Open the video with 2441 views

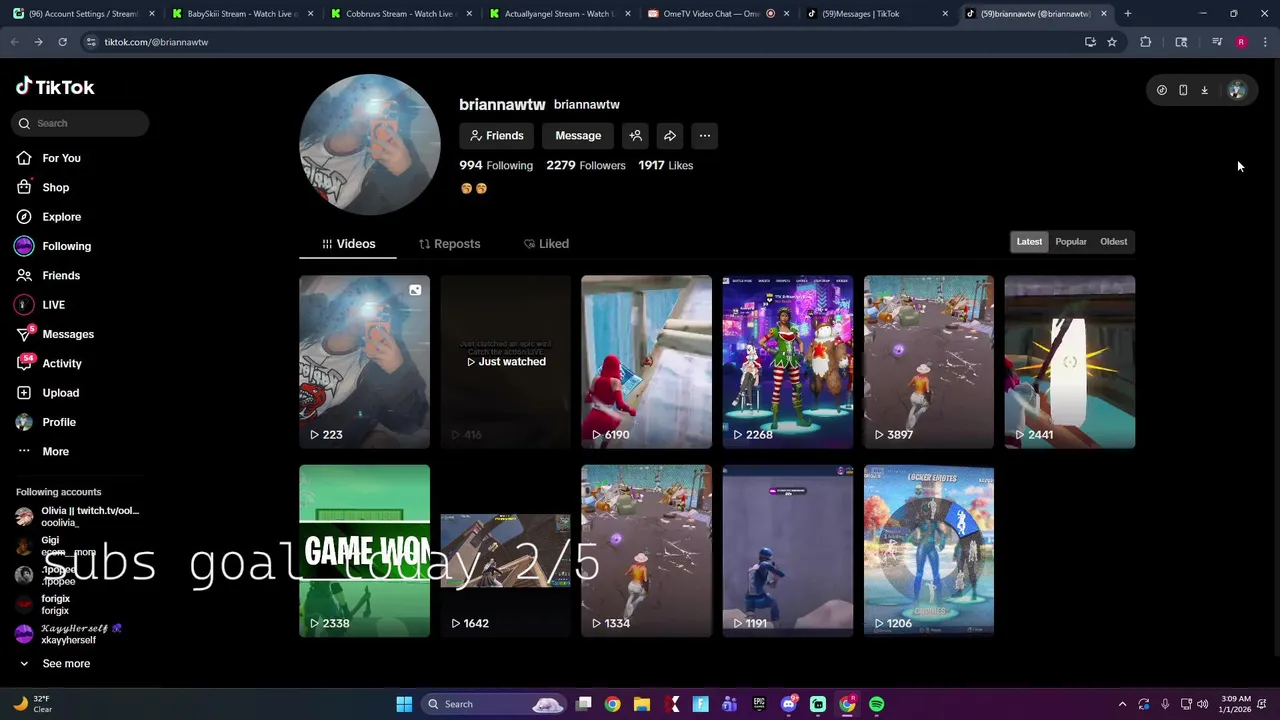click(1069, 362)
